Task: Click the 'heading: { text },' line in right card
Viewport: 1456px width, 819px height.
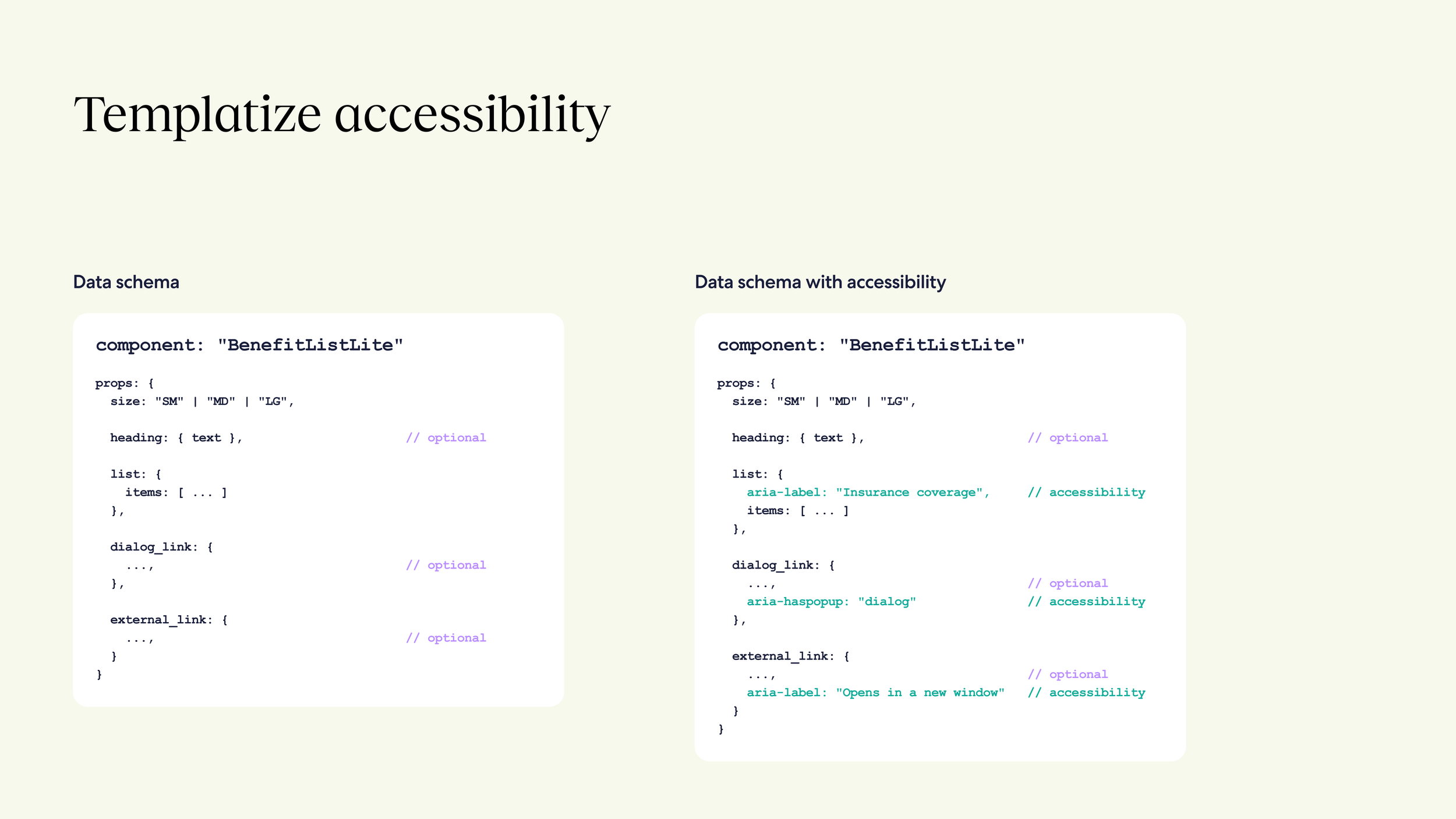Action: pos(798,437)
